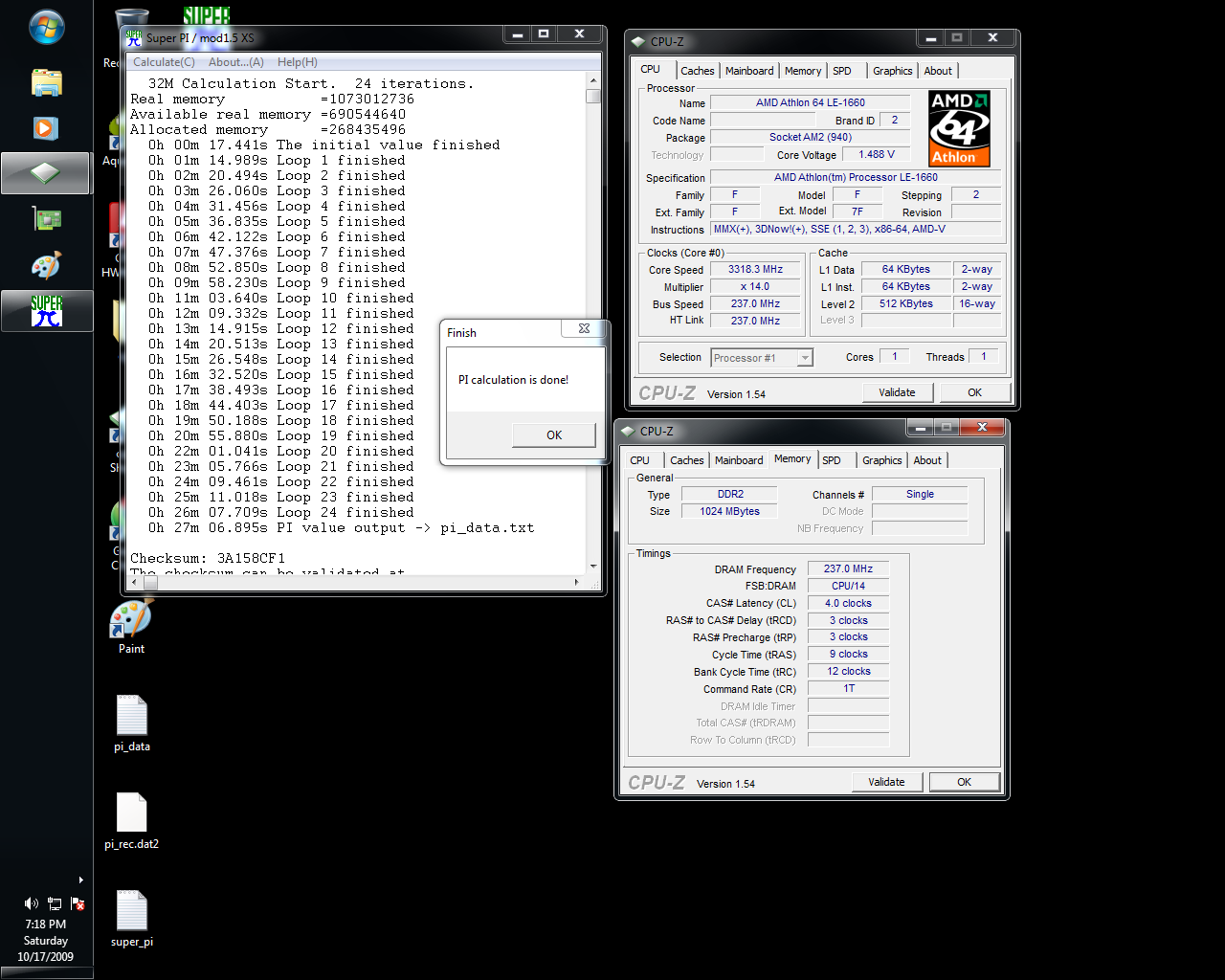
Task: Click the Checksum: 3A158CF1 line
Action: coord(208,559)
